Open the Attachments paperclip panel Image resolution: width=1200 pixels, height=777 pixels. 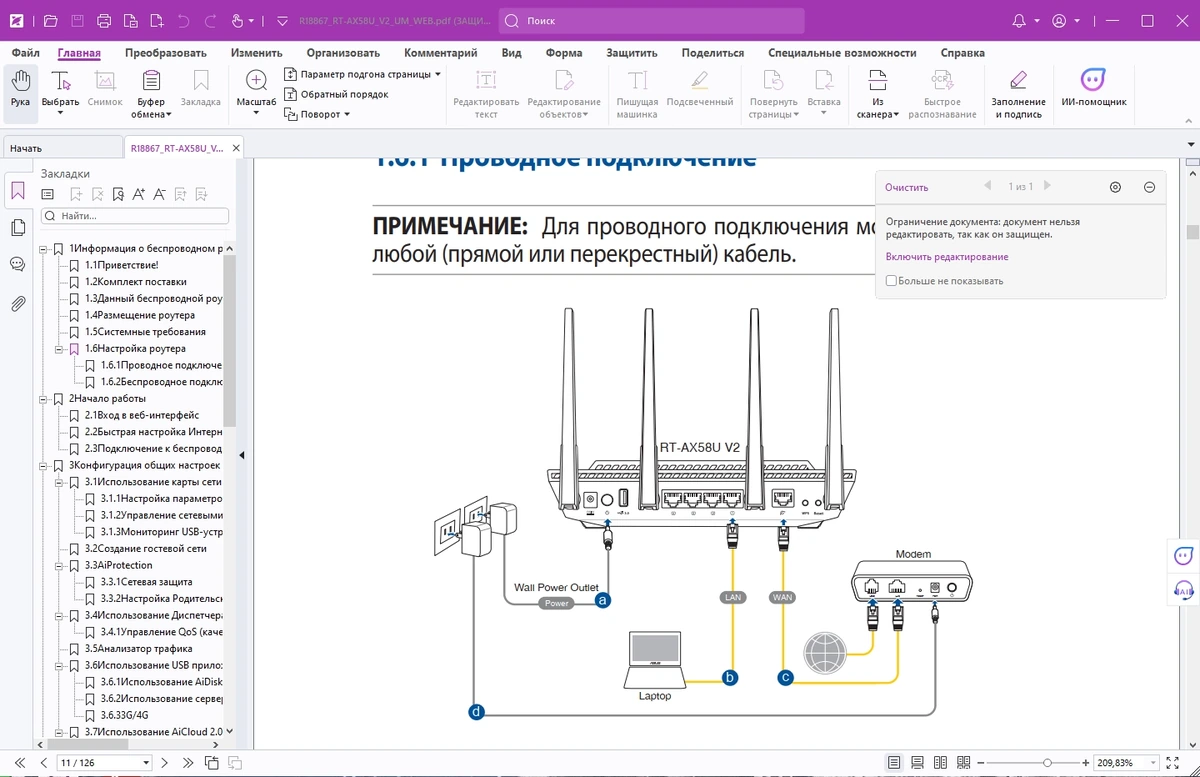[18, 303]
